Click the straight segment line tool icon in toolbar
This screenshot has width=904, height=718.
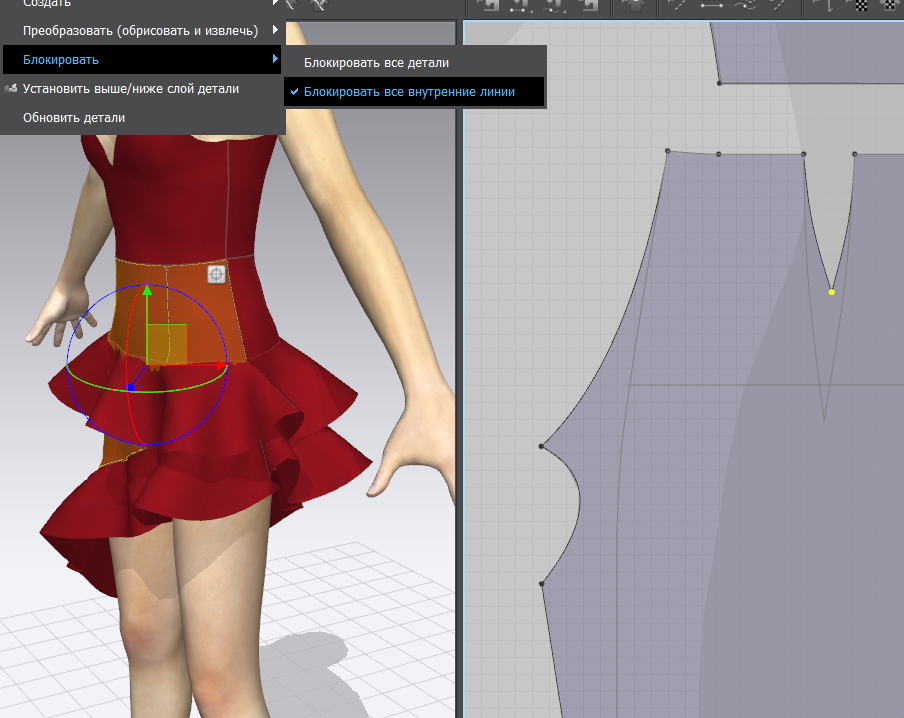tap(712, 5)
